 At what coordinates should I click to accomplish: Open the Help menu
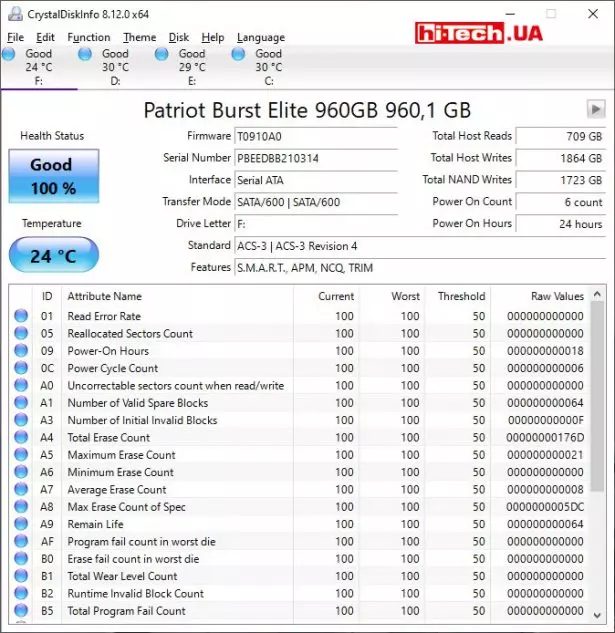click(213, 37)
